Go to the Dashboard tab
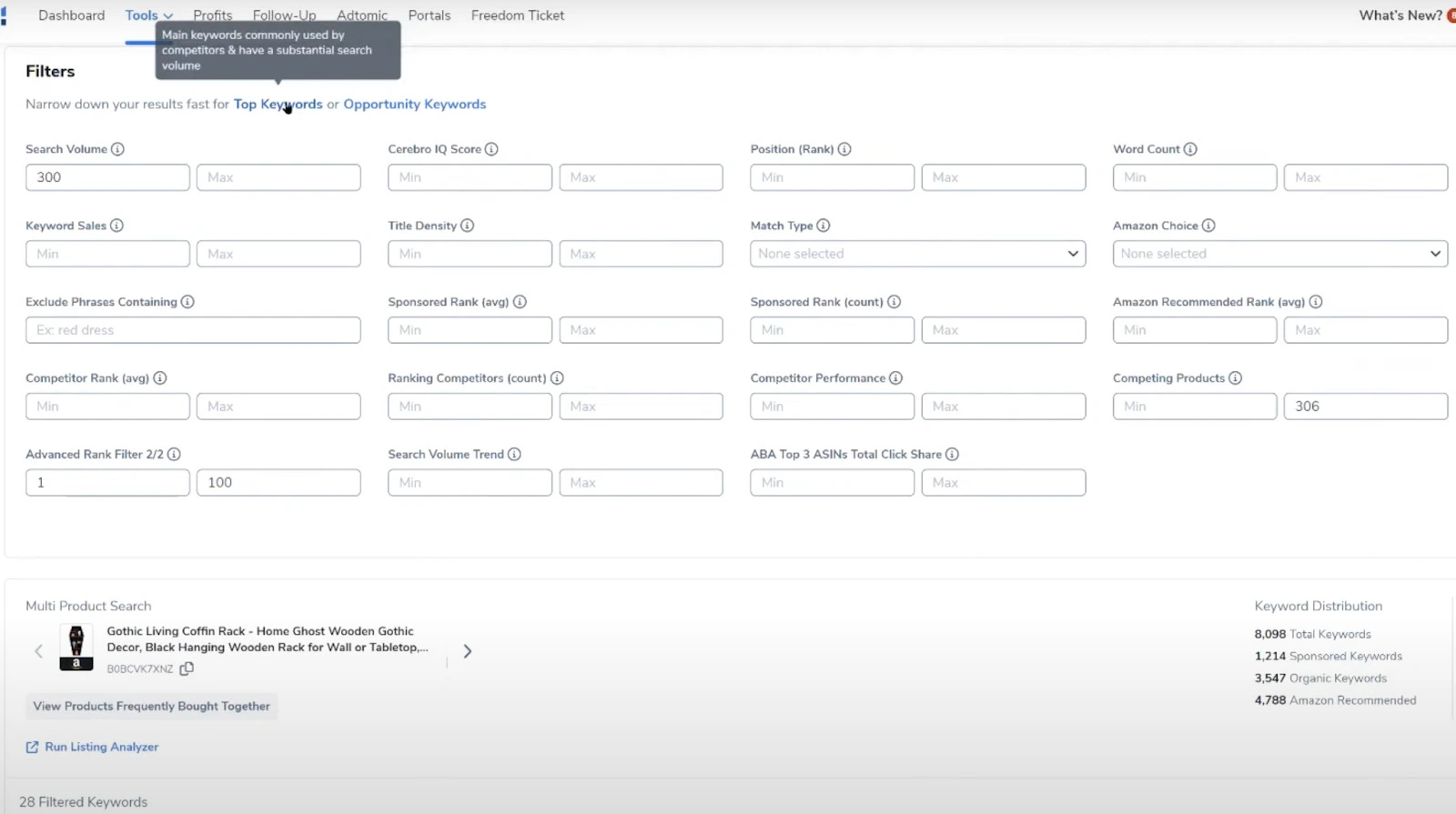The width and height of the screenshot is (1456, 814). pos(71,15)
